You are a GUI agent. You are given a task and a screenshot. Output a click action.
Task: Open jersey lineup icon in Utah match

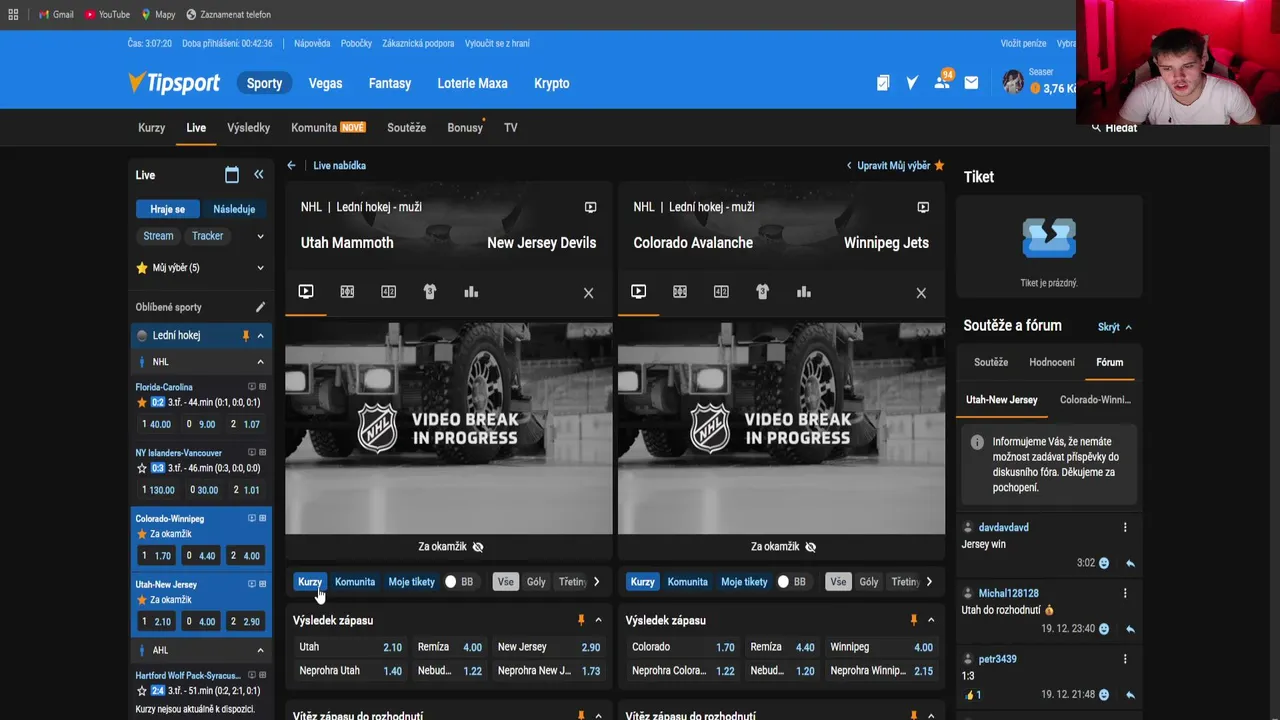coord(430,292)
